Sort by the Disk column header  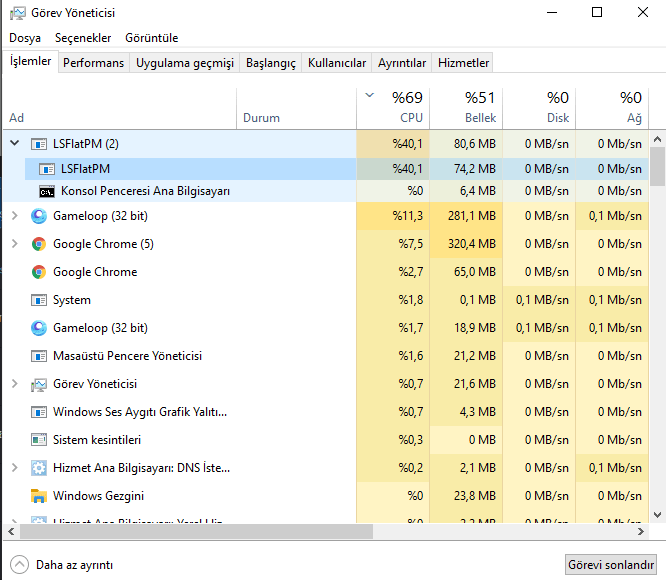(539, 109)
